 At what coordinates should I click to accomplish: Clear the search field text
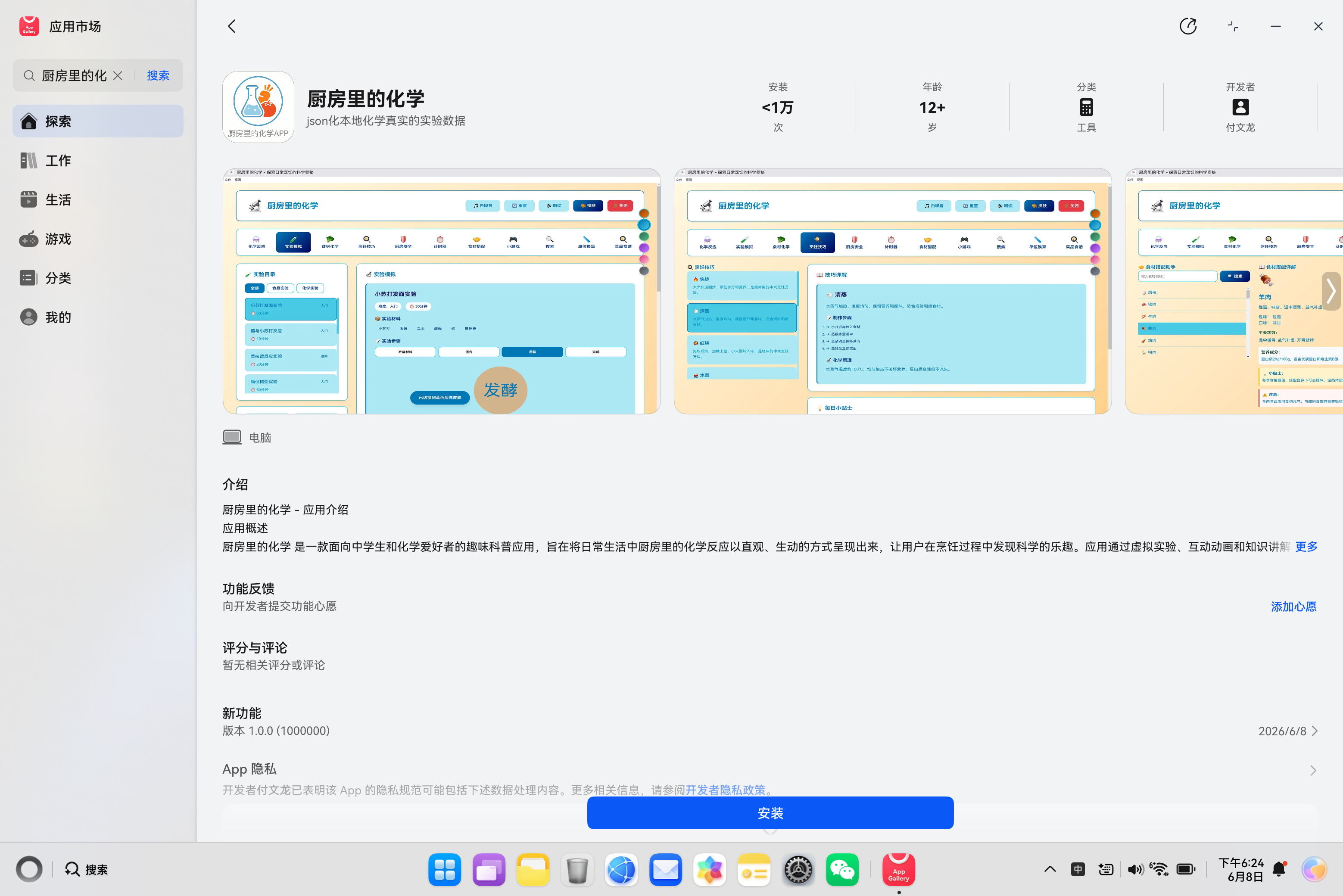click(x=118, y=75)
